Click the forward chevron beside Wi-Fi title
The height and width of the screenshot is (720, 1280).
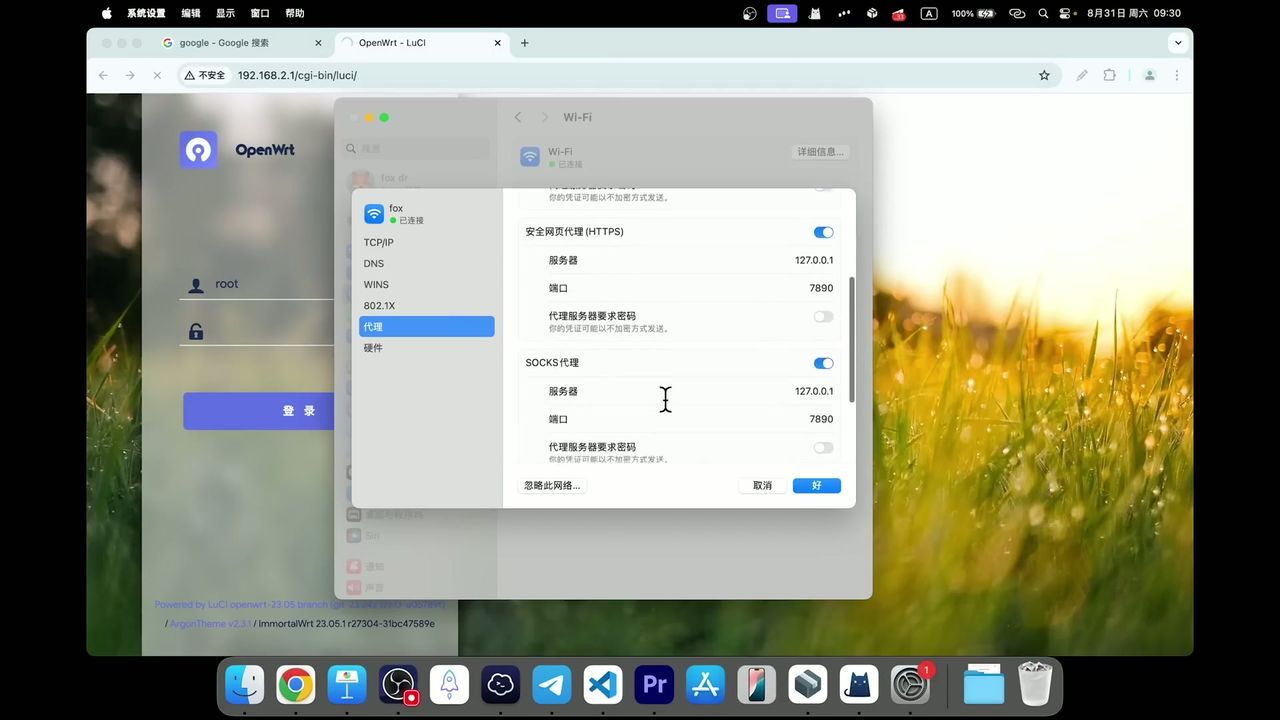pyautogui.click(x=545, y=117)
